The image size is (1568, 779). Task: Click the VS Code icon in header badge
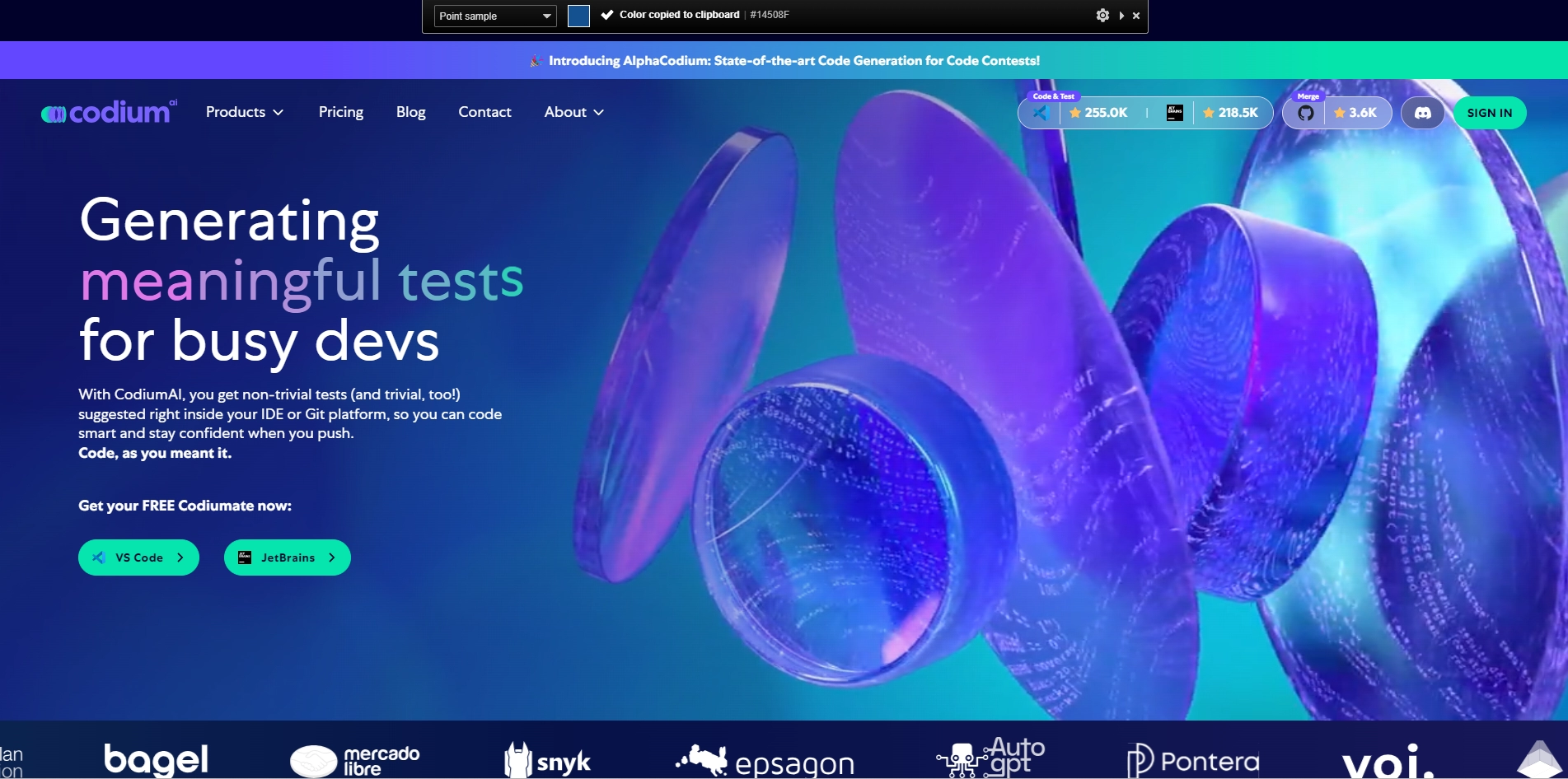1040,113
